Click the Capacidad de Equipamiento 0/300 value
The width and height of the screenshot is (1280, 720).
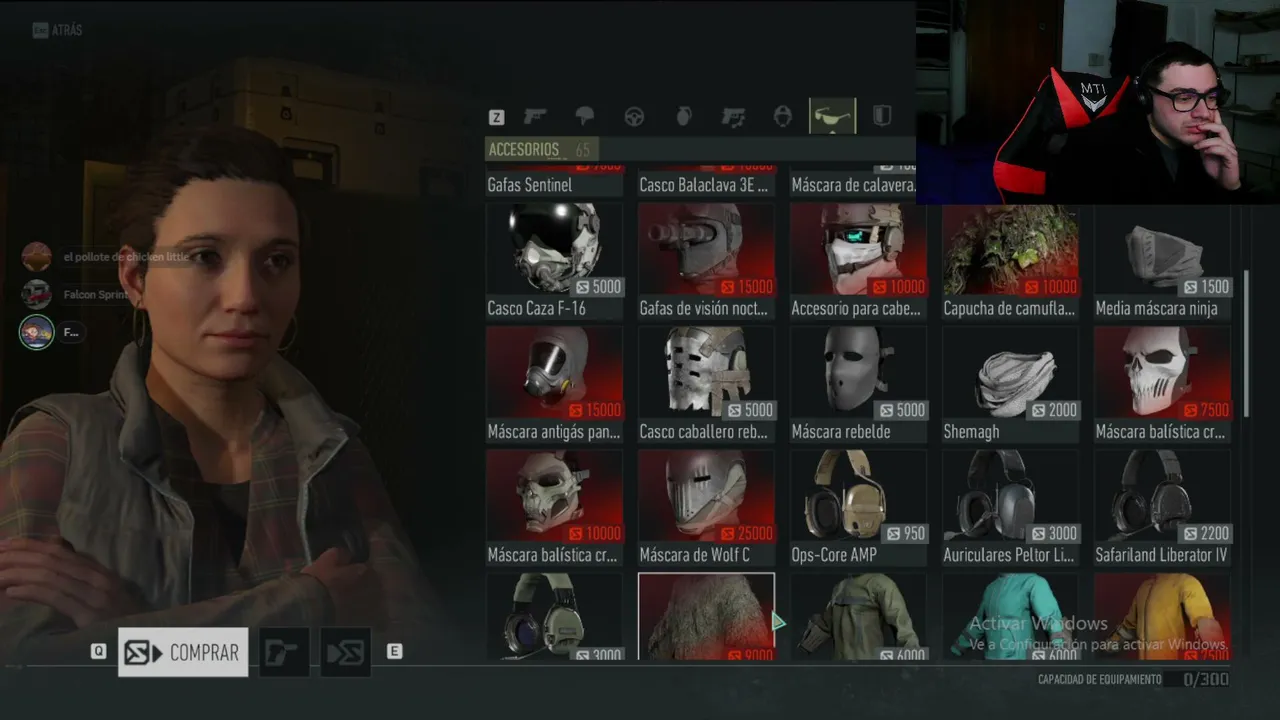coord(1206,680)
